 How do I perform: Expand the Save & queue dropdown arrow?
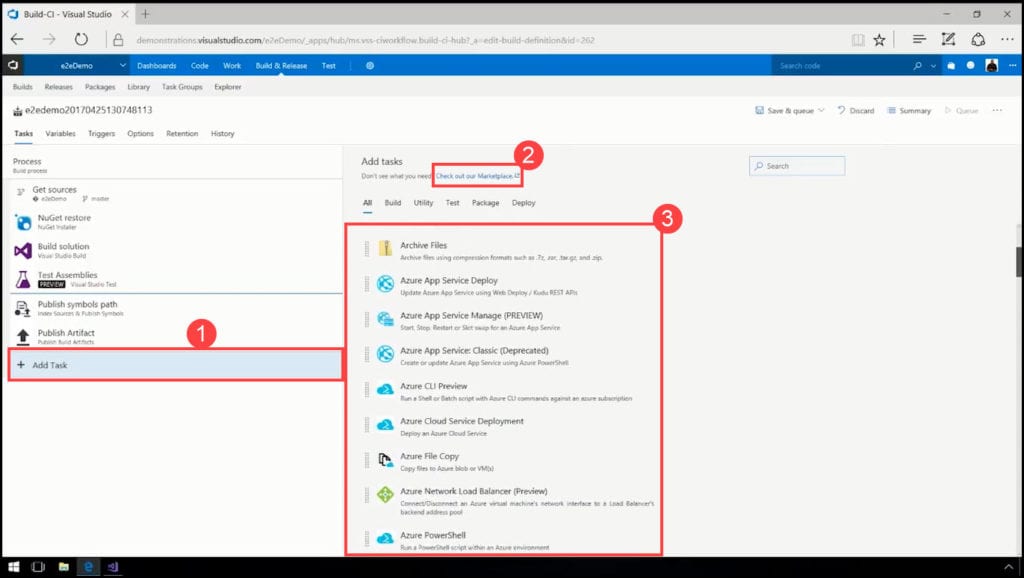[x=822, y=110]
